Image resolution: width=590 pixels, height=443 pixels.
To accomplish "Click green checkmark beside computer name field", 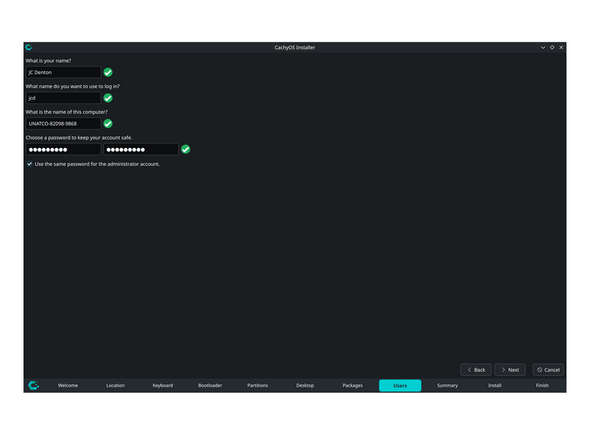I will click(x=108, y=123).
